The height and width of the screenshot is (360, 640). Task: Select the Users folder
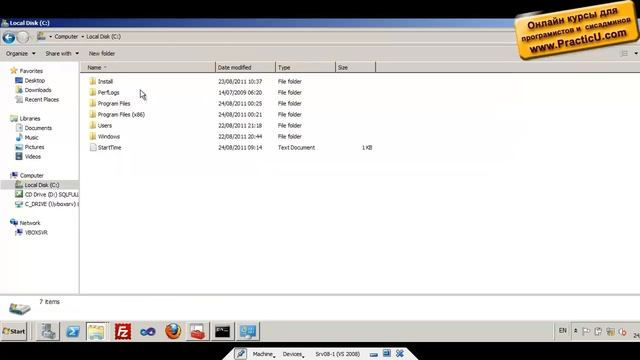coord(100,126)
